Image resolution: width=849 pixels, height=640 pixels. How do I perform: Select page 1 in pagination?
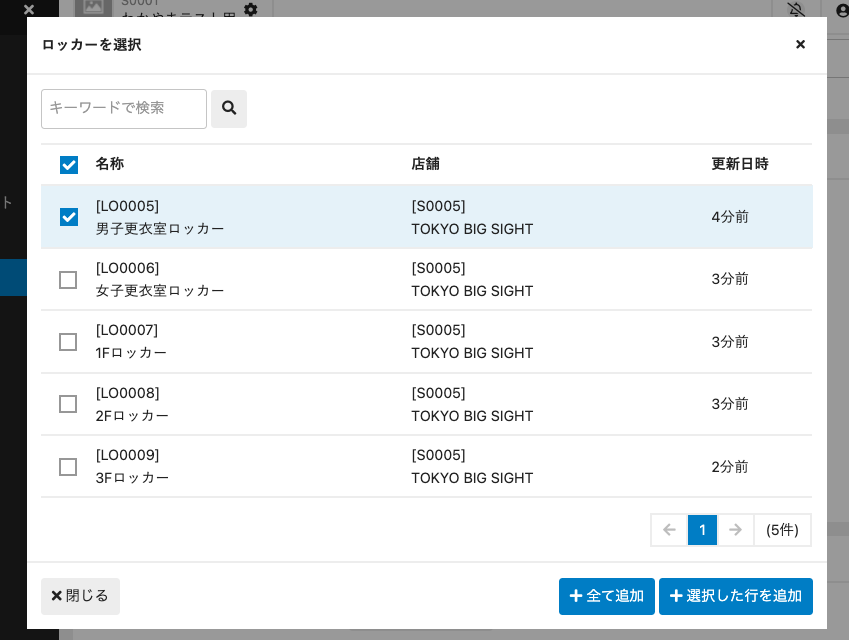[x=702, y=530]
